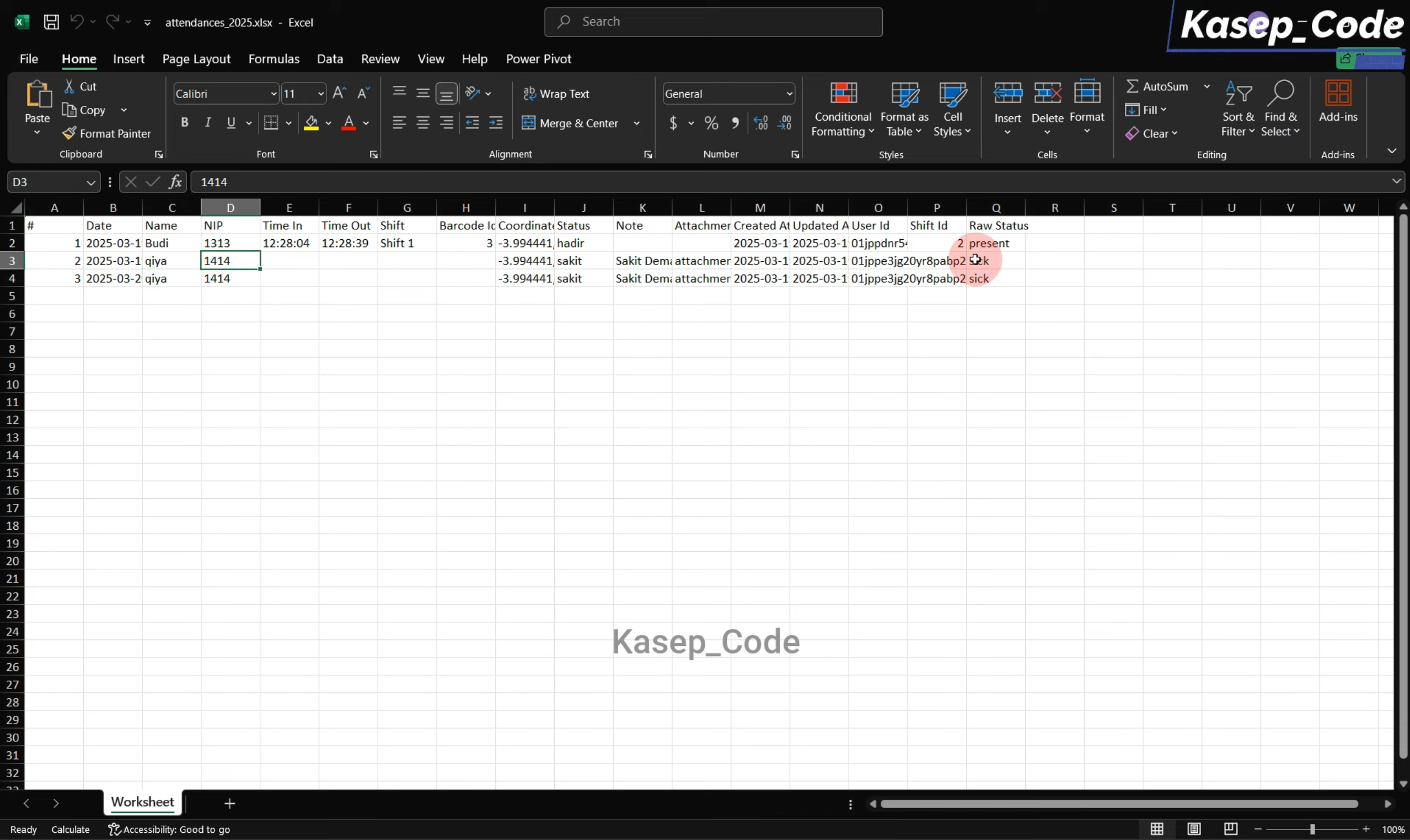
Task: Click the Decrease Font Size icon
Action: (x=363, y=93)
